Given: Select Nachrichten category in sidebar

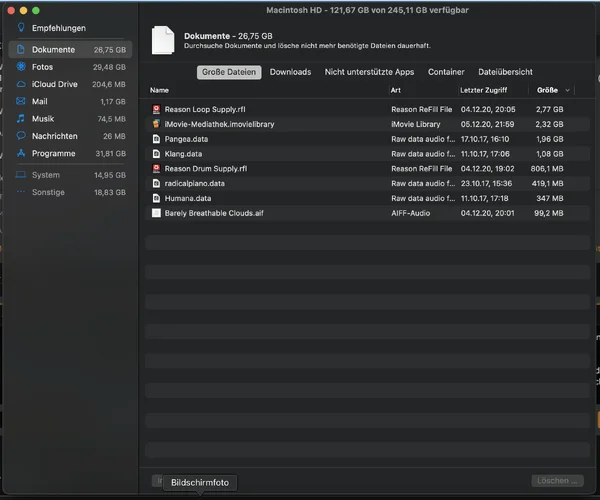Looking at the screenshot, I should (x=70, y=136).
